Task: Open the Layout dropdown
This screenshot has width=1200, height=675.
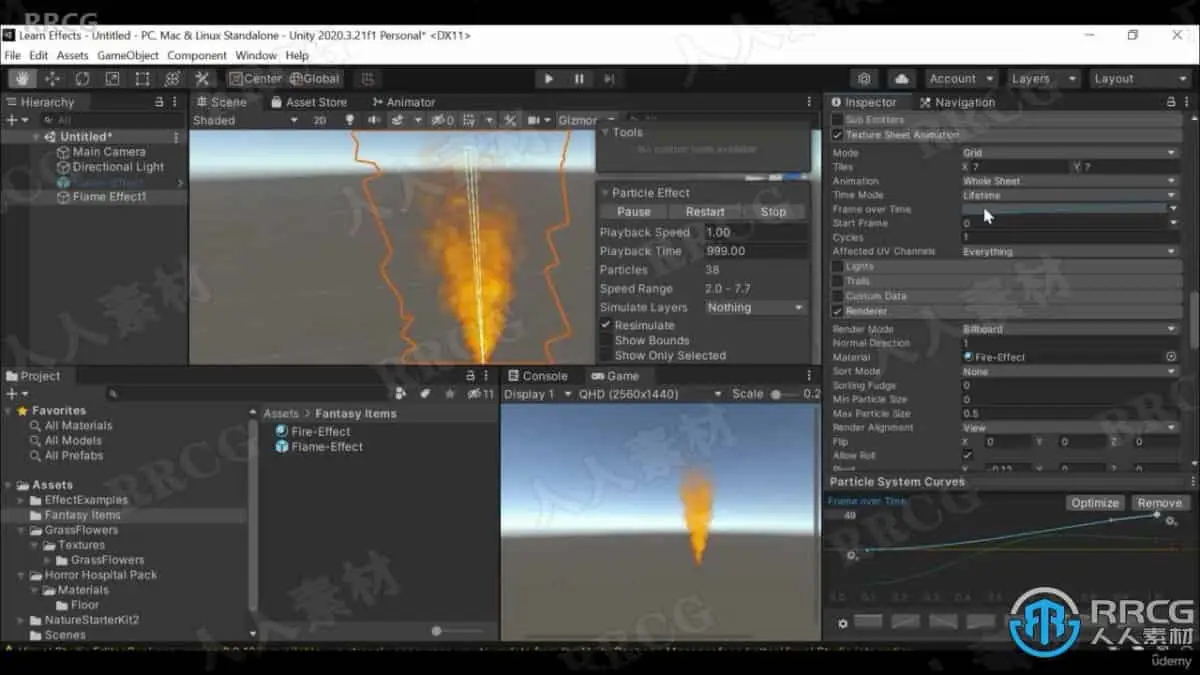Action: point(1138,79)
